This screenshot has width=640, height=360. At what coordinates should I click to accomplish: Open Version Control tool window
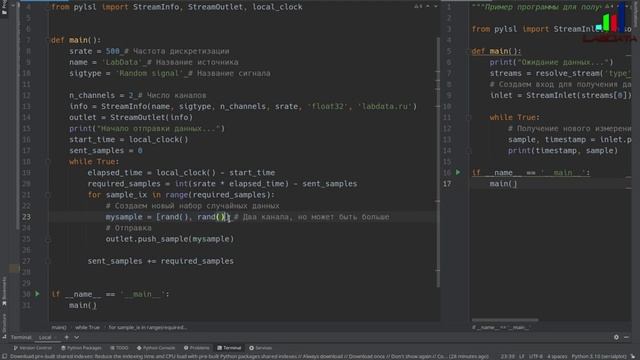tap(33, 348)
